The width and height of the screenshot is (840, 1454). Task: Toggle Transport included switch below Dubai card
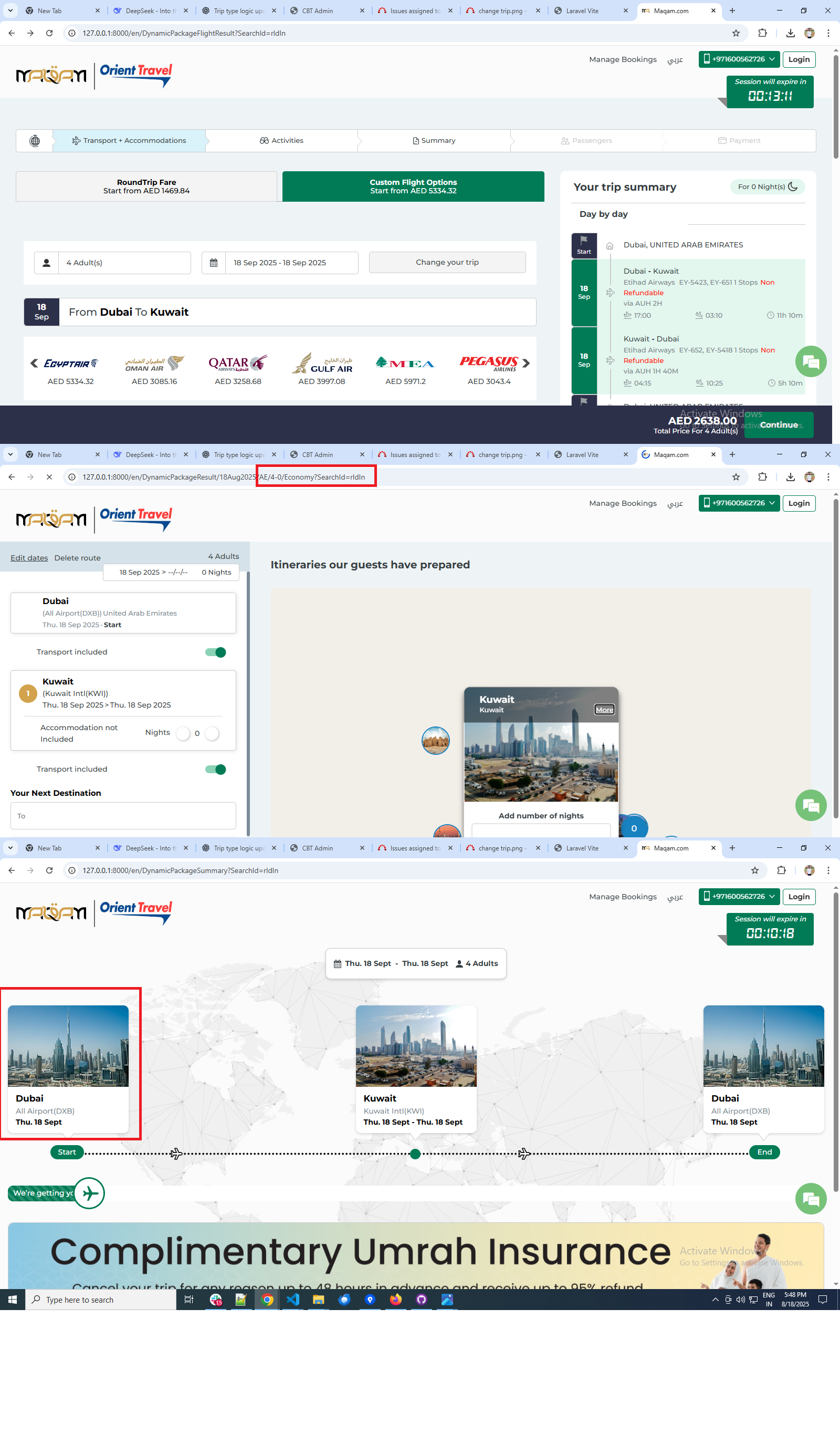tap(216, 652)
